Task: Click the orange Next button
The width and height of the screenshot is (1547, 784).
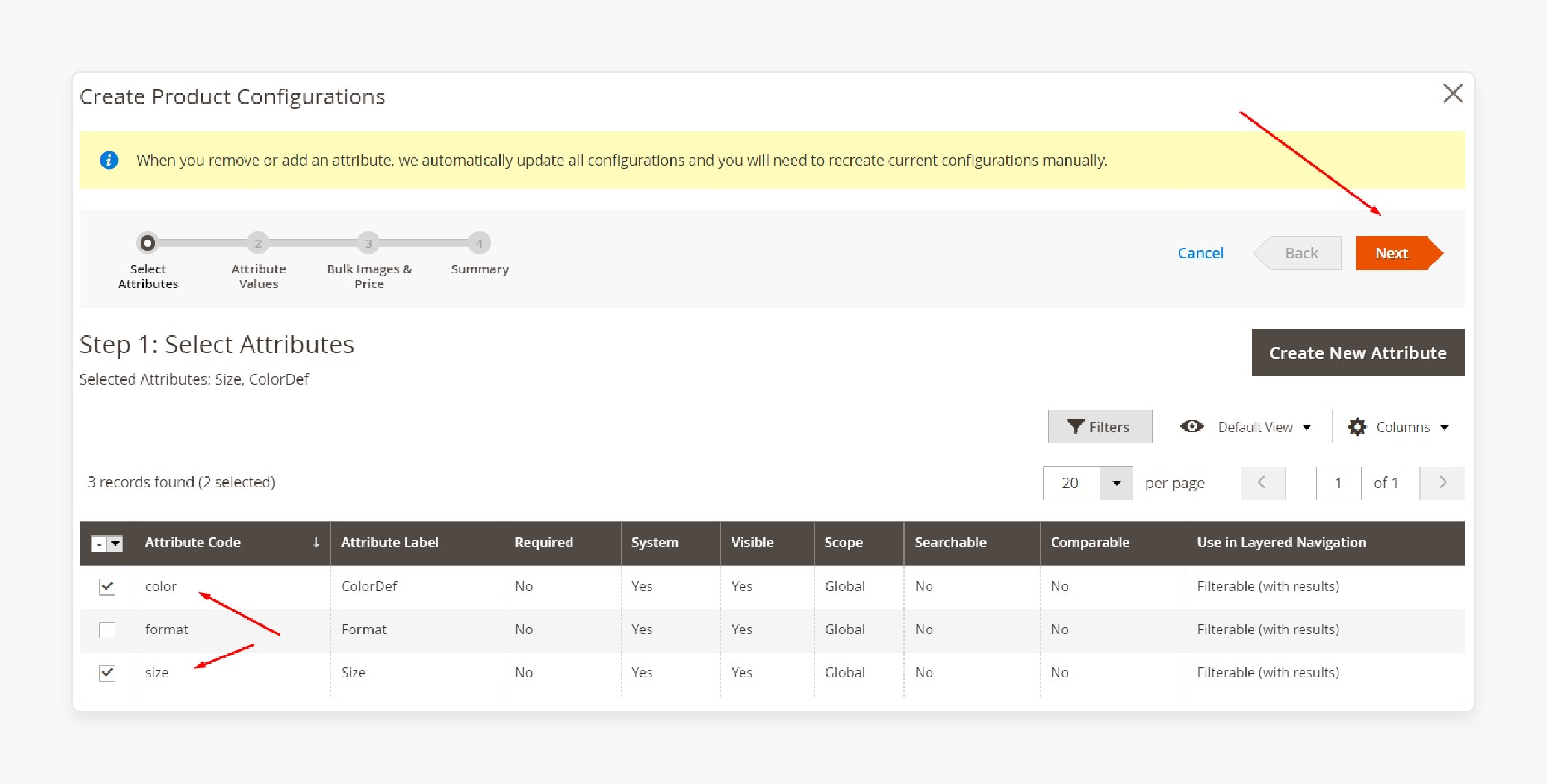Action: pos(1399,253)
